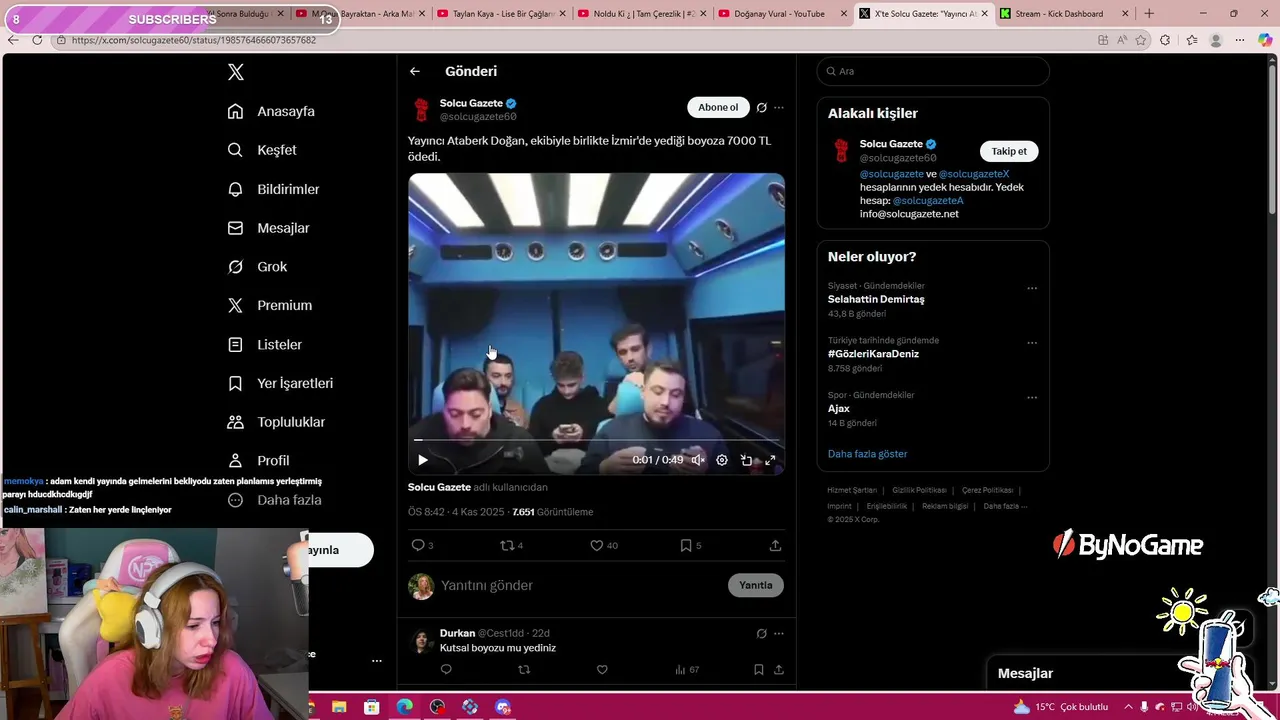The image size is (1280, 720).
Task: Share Durkan's comment
Action: tap(779, 670)
